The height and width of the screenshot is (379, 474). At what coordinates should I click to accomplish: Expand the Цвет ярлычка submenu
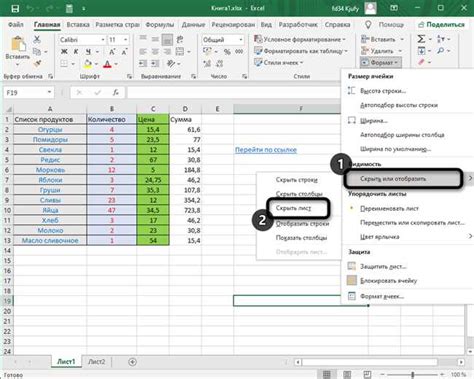point(407,237)
